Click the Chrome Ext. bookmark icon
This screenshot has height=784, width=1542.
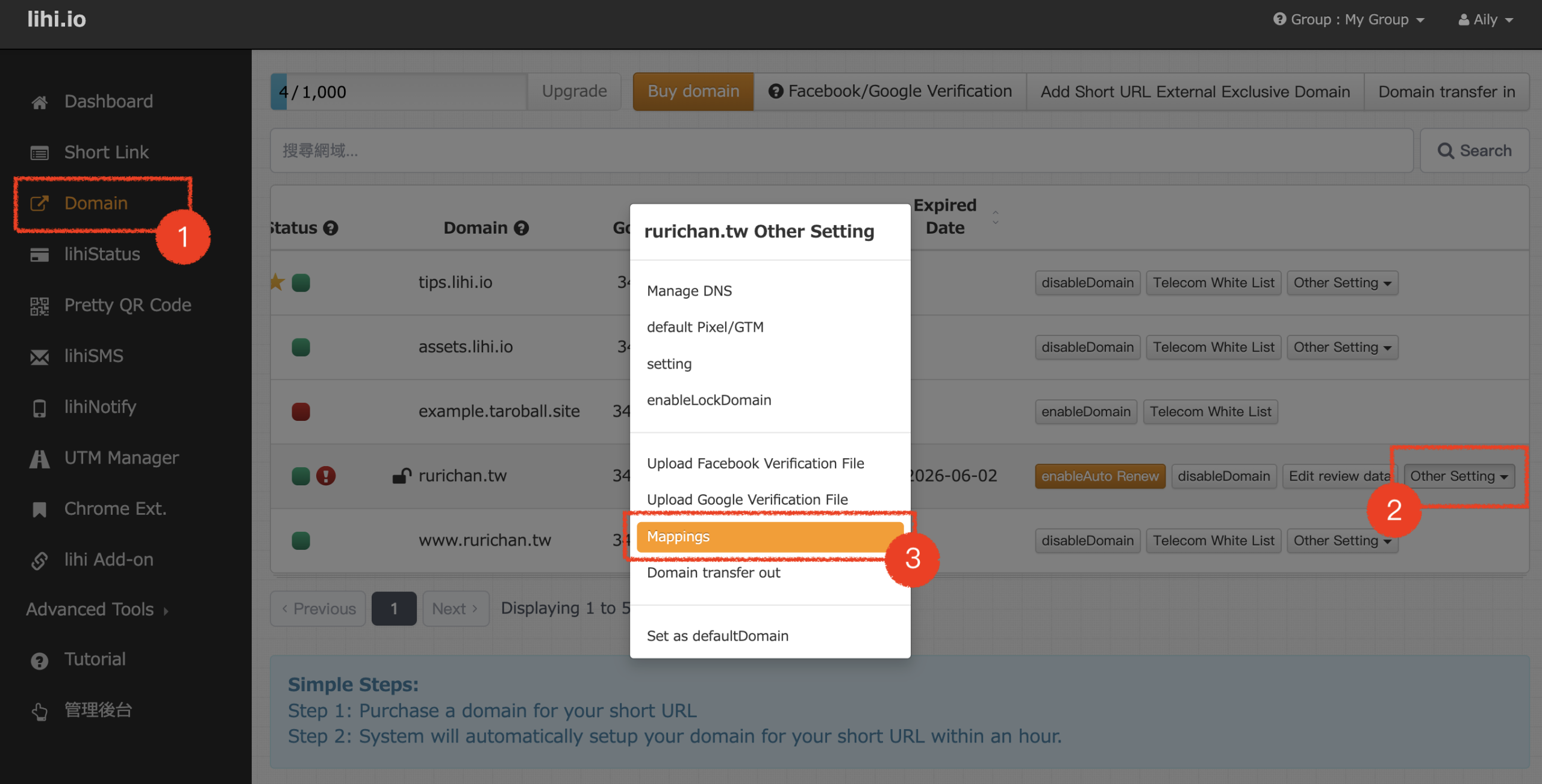[x=40, y=509]
